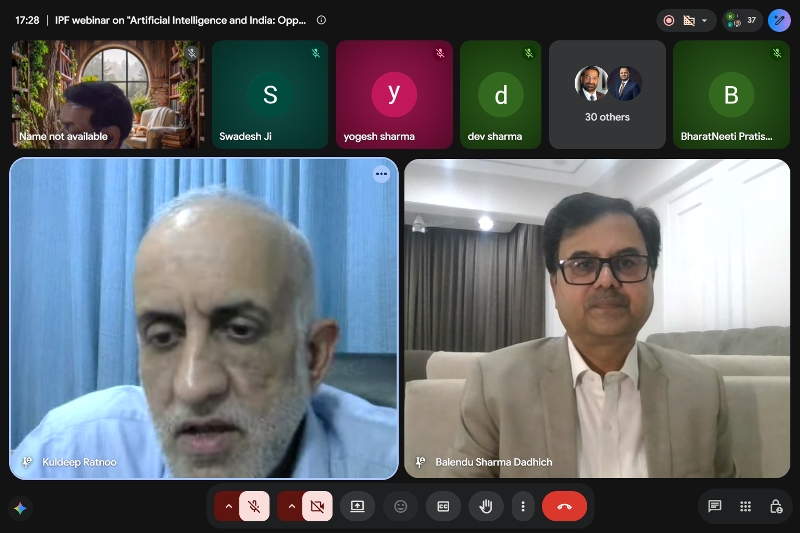Select Balendu Sharma Dadhich video tile
This screenshot has height=533, width=800.
[597, 318]
